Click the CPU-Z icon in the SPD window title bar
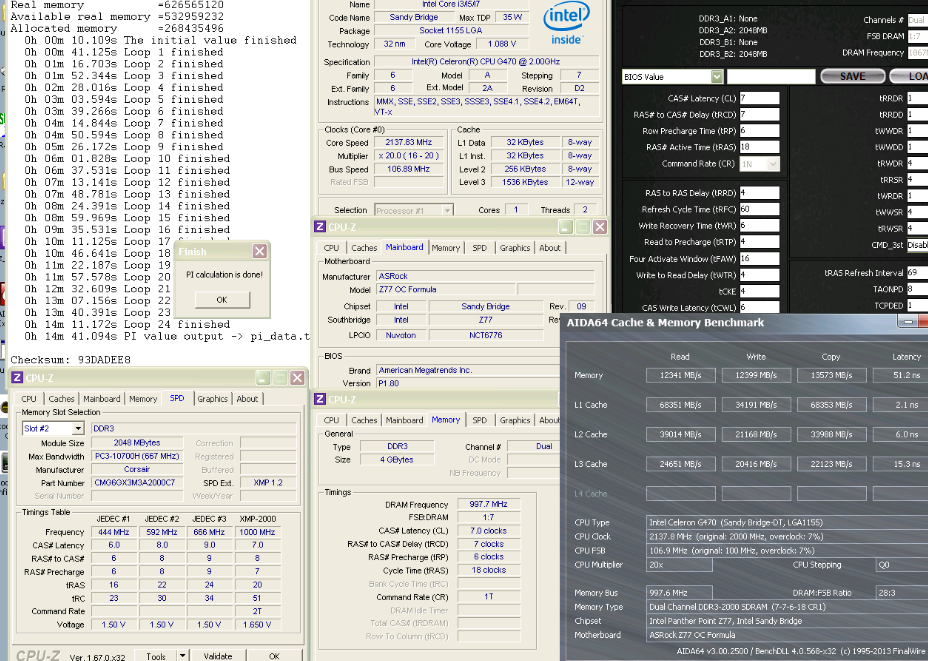928x661 pixels. pos(17,378)
